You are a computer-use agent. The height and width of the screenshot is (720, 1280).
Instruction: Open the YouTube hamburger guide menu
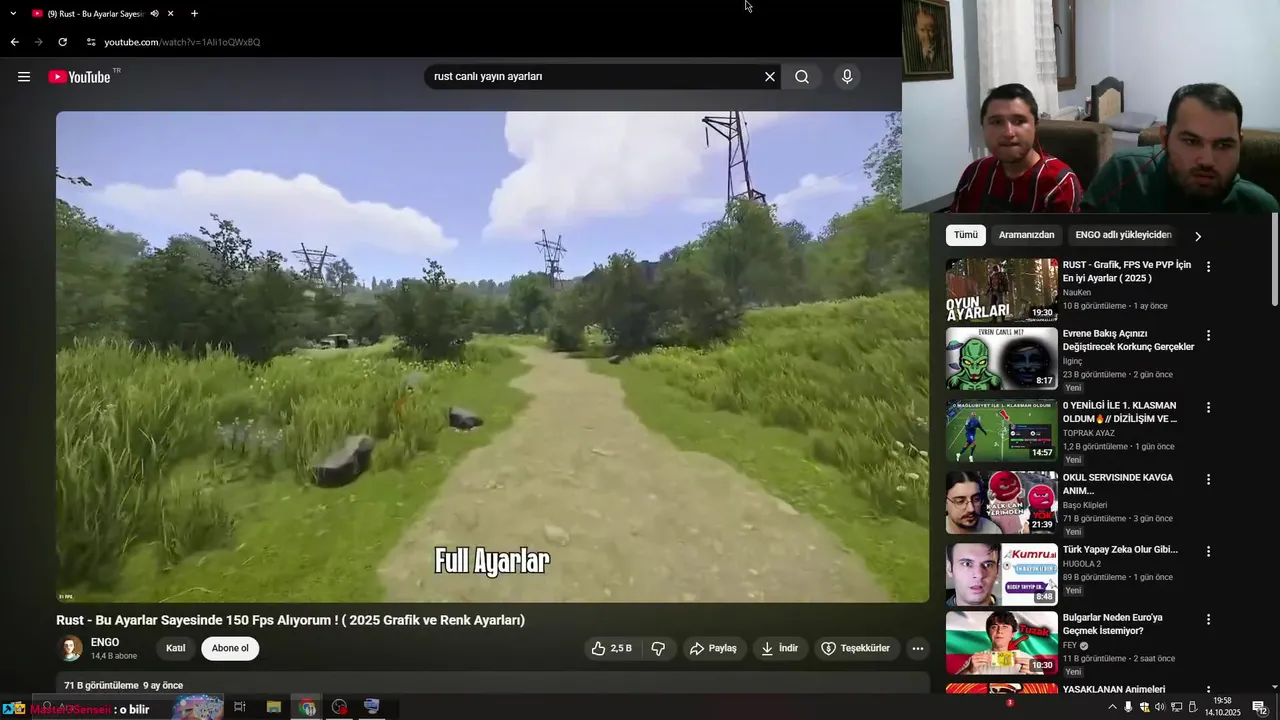click(24, 77)
